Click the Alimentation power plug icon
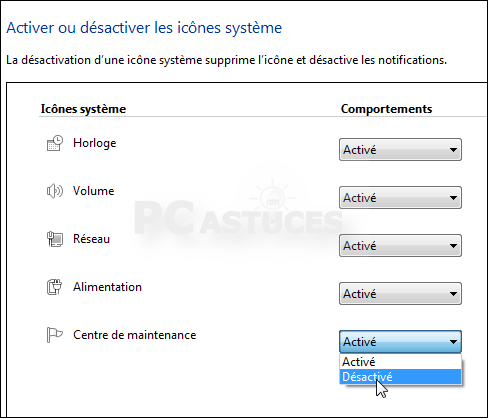488x418 pixels. click(x=55, y=287)
